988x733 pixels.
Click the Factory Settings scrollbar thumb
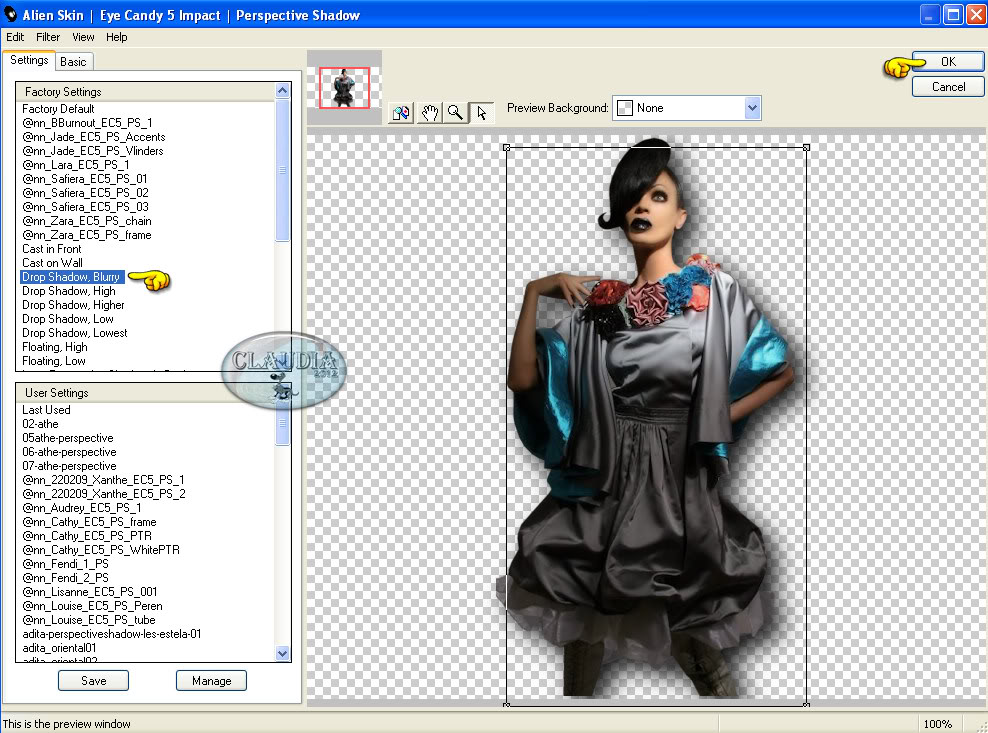tap(282, 170)
